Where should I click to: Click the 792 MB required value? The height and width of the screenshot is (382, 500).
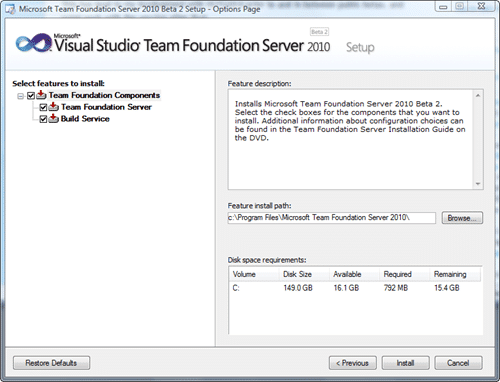tap(396, 288)
